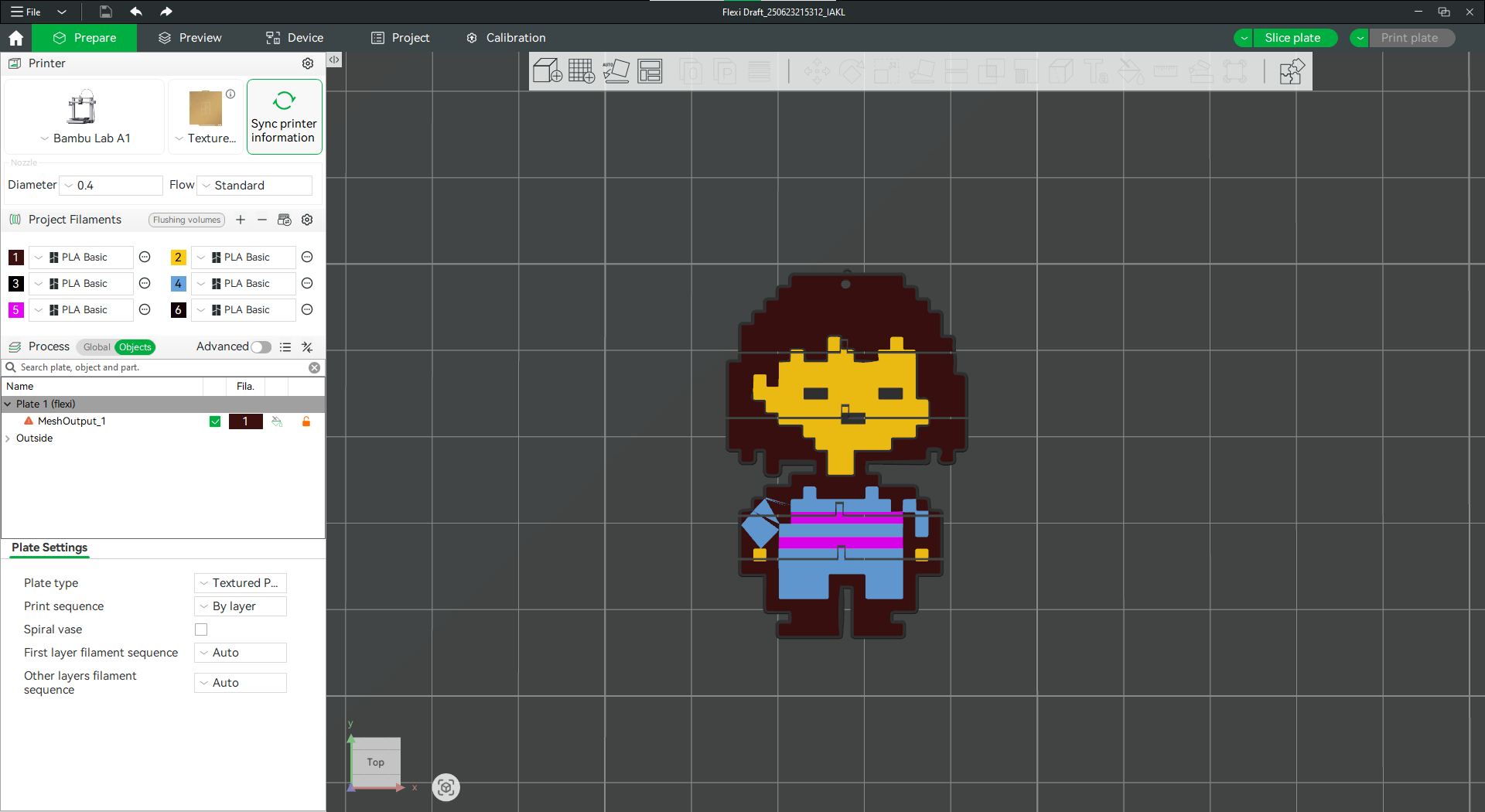Click the compare presets icon

coord(307,347)
